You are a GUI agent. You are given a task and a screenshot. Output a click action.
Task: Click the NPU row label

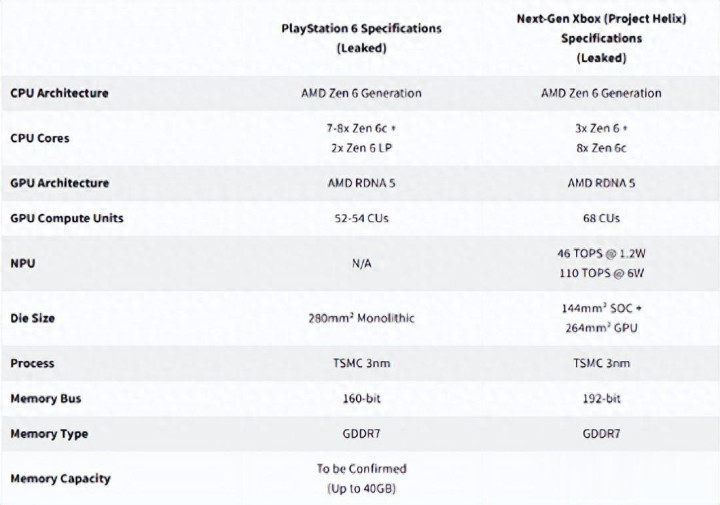[x=22, y=264]
